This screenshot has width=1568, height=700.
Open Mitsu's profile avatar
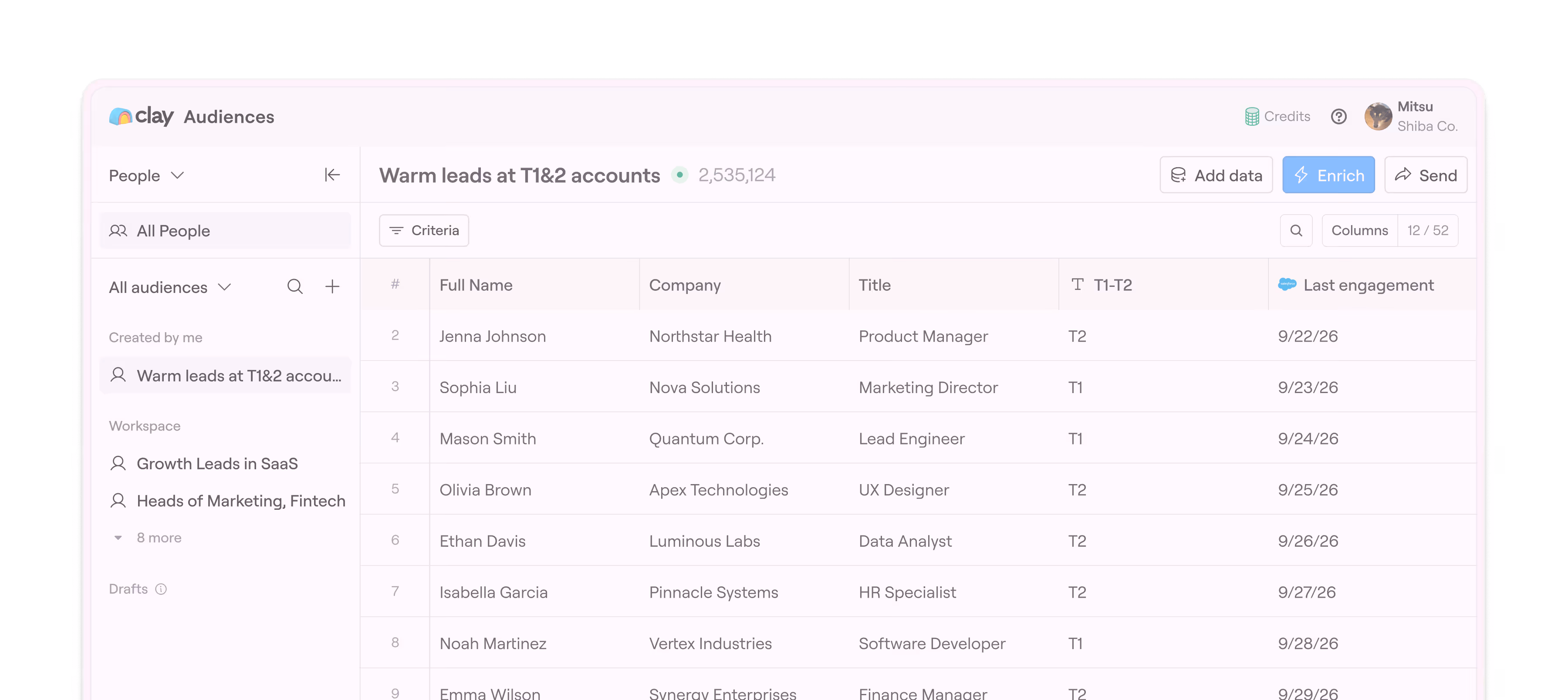(1378, 116)
